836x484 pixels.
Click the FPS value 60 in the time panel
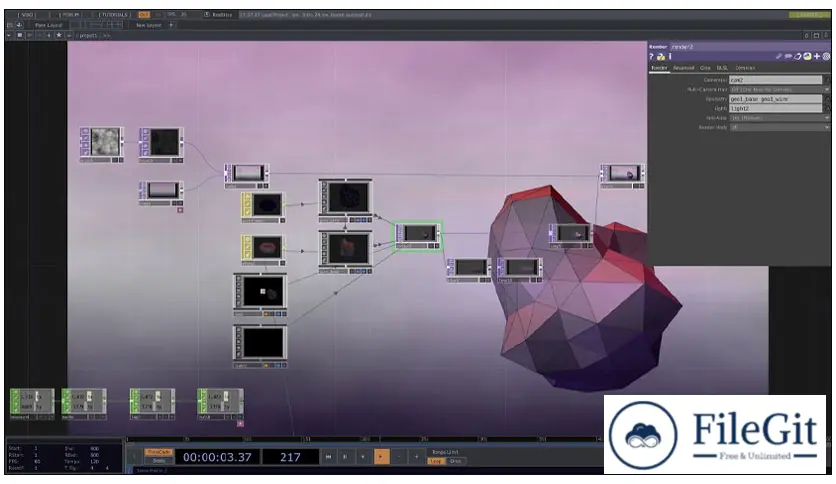[x=37, y=461]
